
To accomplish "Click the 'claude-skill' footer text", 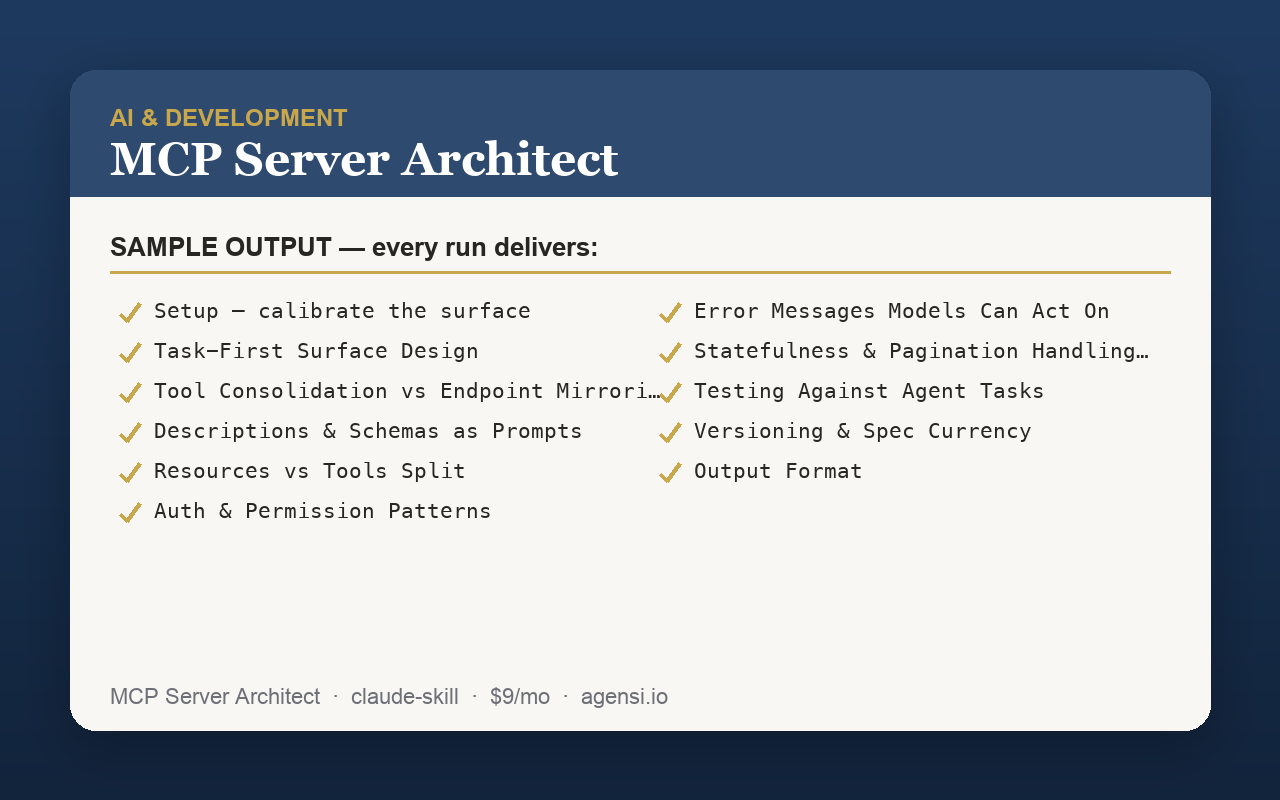I will tap(405, 696).
